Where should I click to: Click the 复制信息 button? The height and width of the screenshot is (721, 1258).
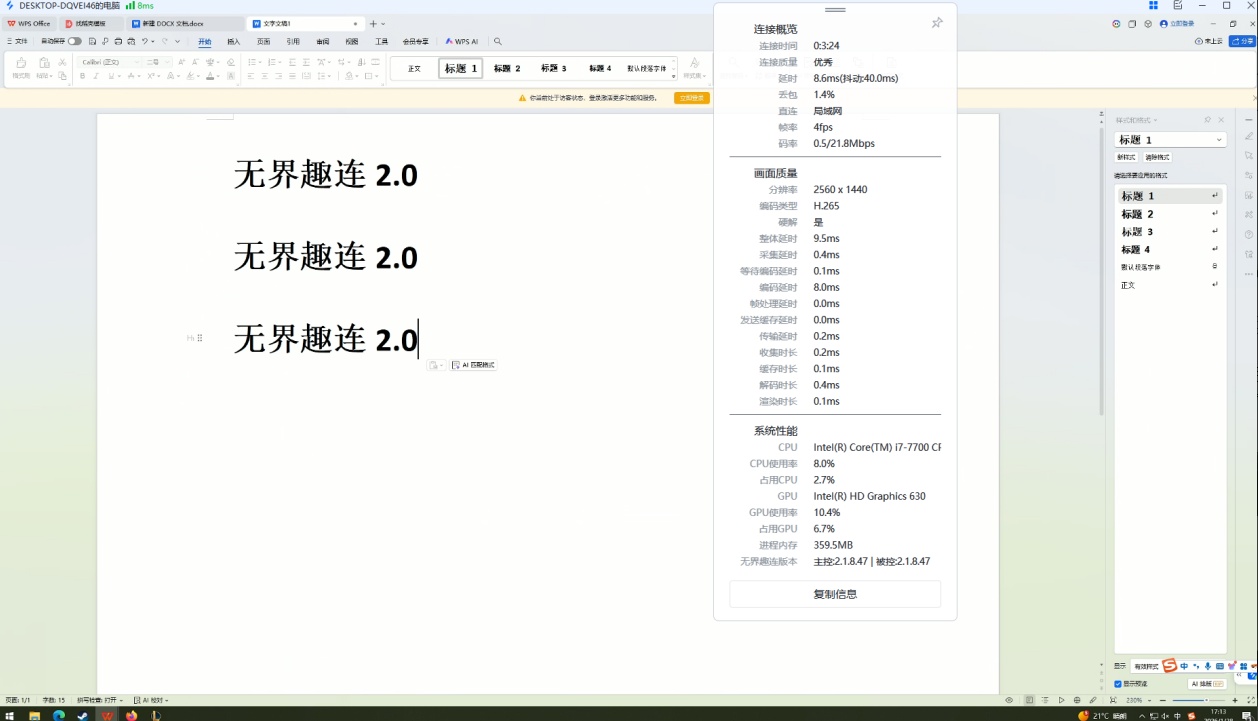pyautogui.click(x=835, y=594)
